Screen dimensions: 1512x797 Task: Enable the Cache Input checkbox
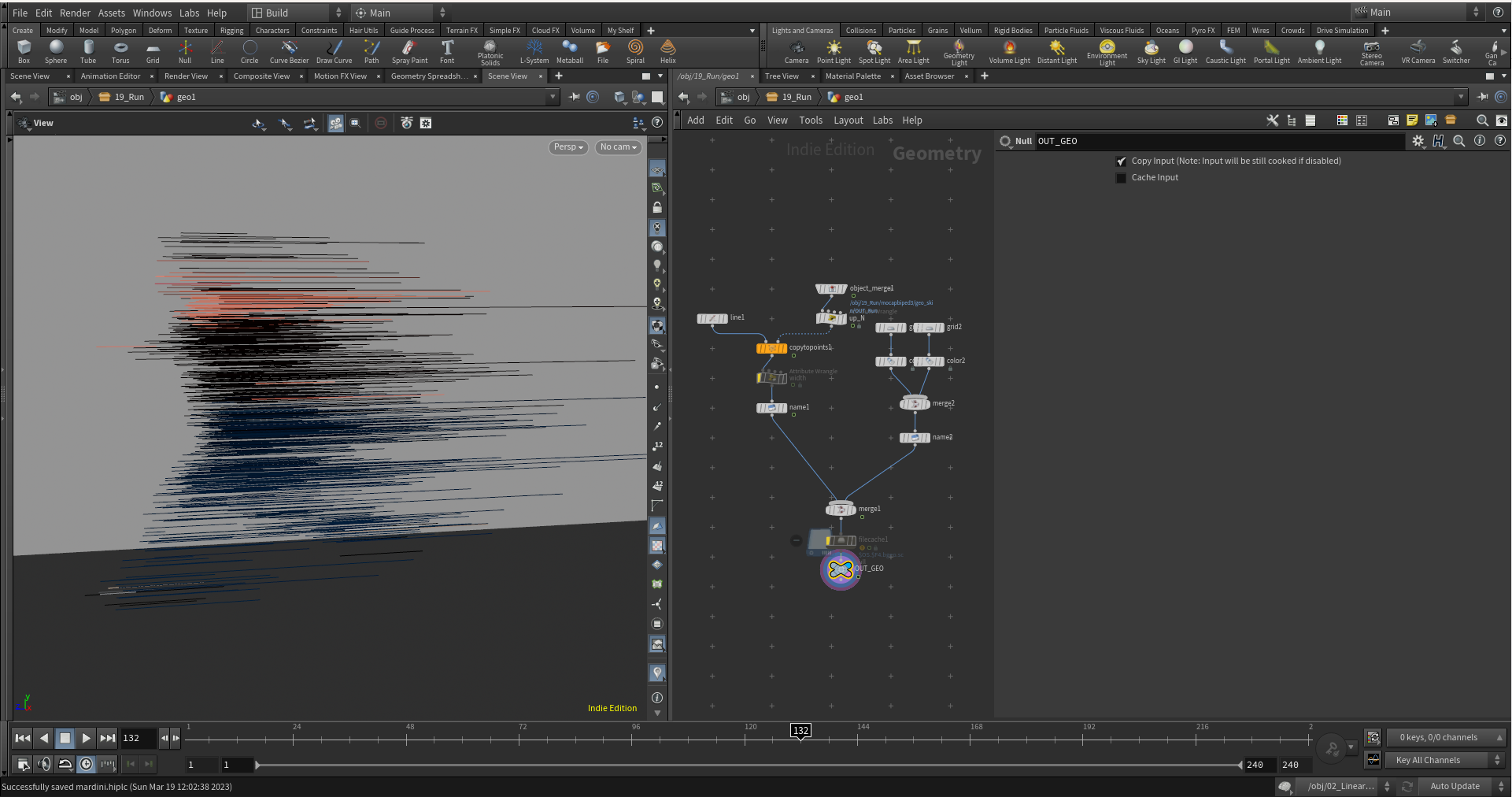pyautogui.click(x=1121, y=178)
